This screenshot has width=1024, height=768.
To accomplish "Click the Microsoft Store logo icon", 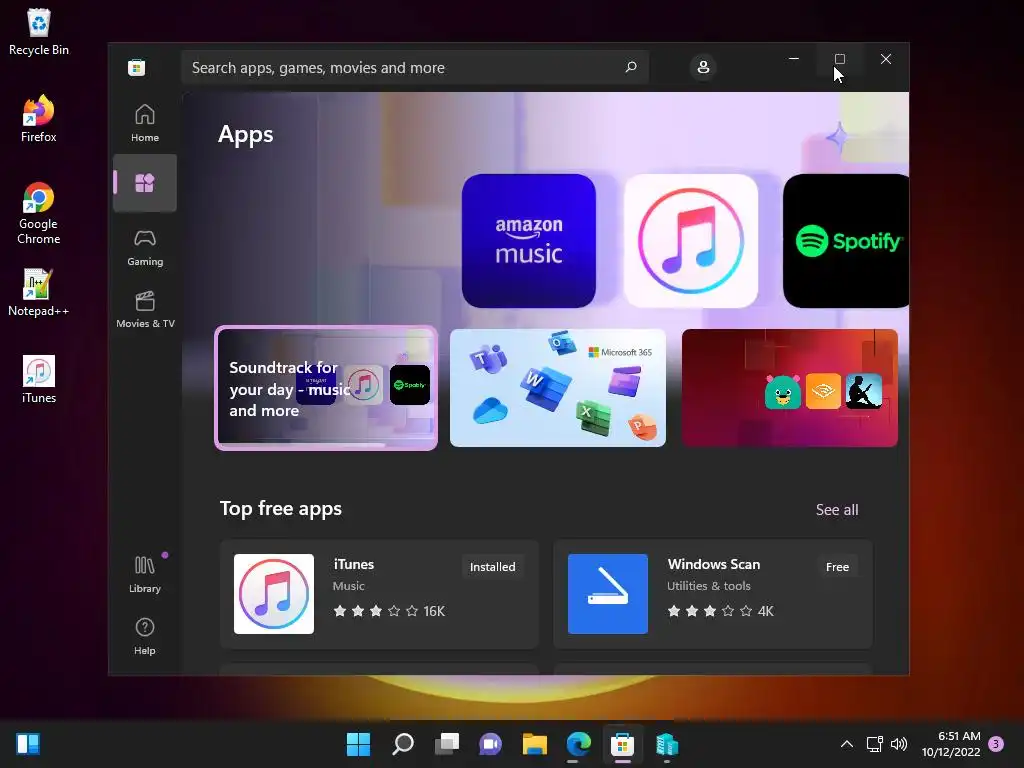I will point(136,67).
